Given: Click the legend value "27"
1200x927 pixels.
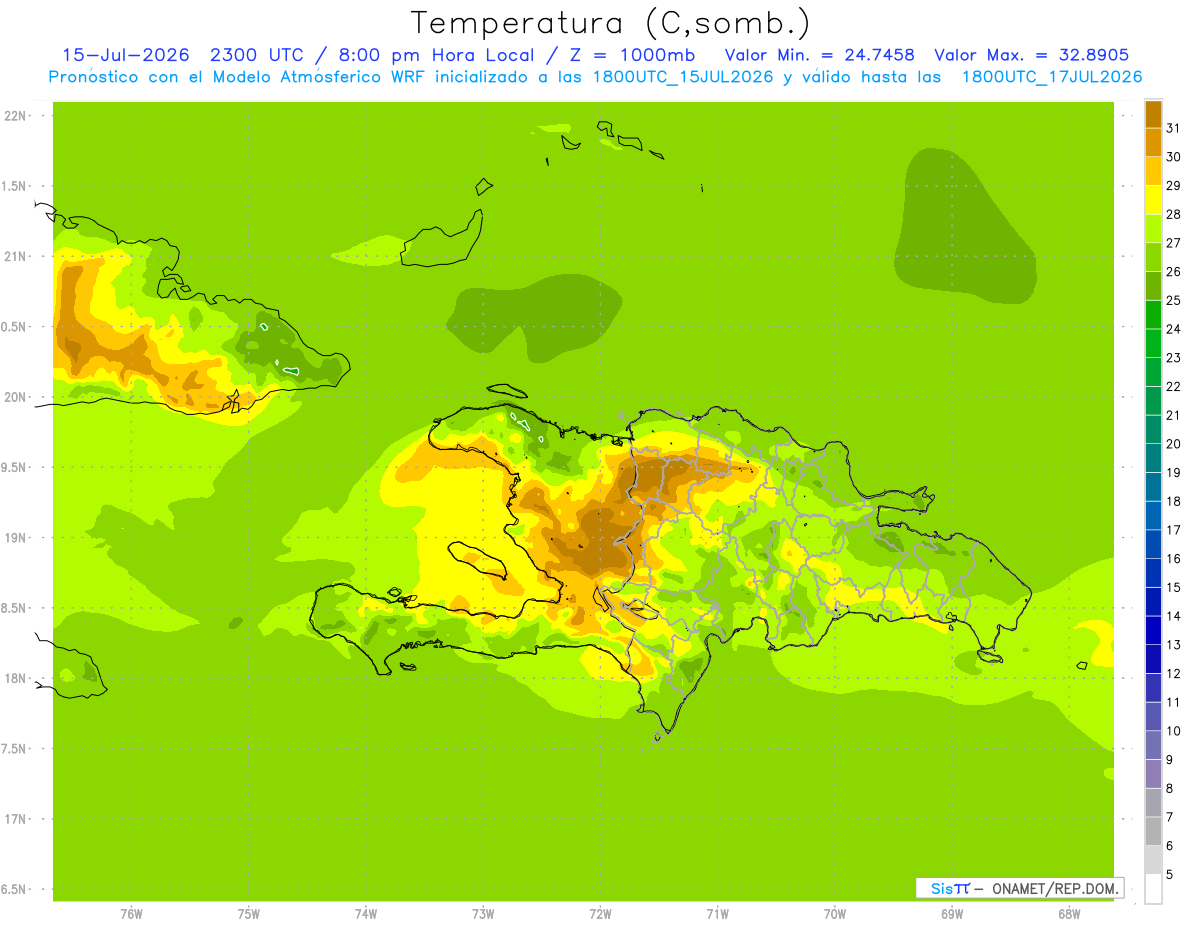Looking at the screenshot, I should [1173, 242].
